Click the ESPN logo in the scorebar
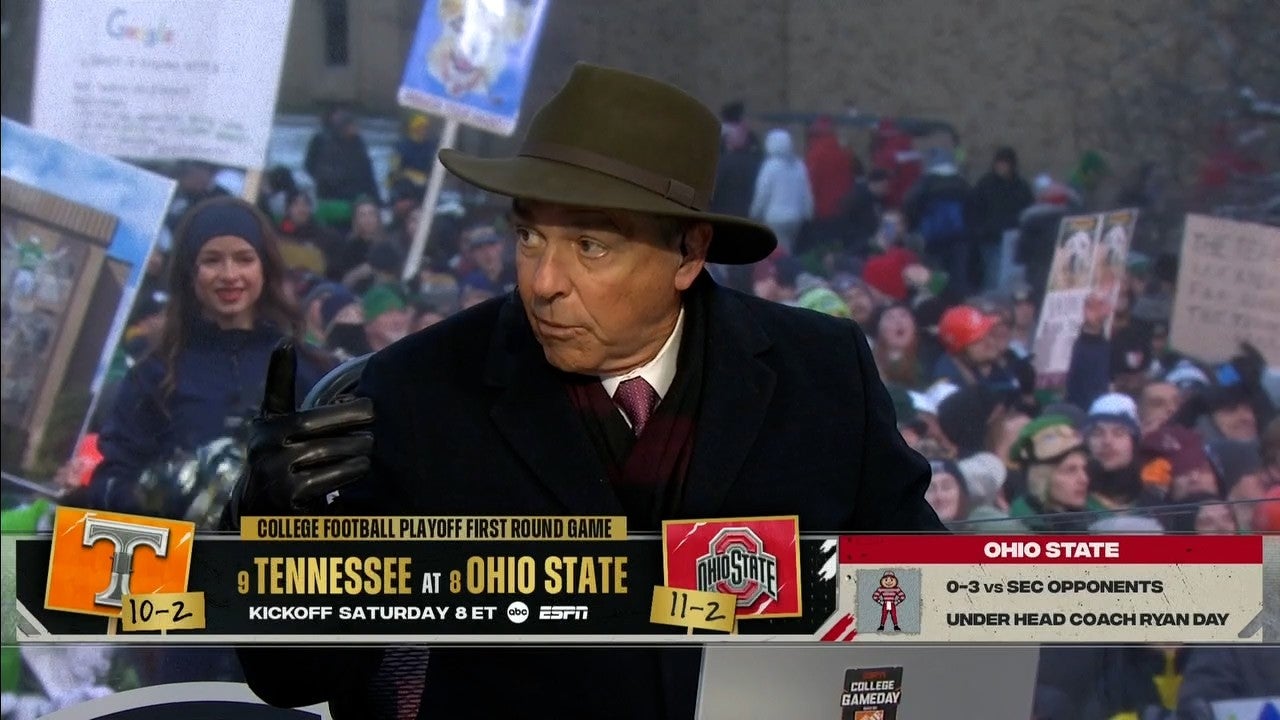The height and width of the screenshot is (720, 1280). coord(563,613)
